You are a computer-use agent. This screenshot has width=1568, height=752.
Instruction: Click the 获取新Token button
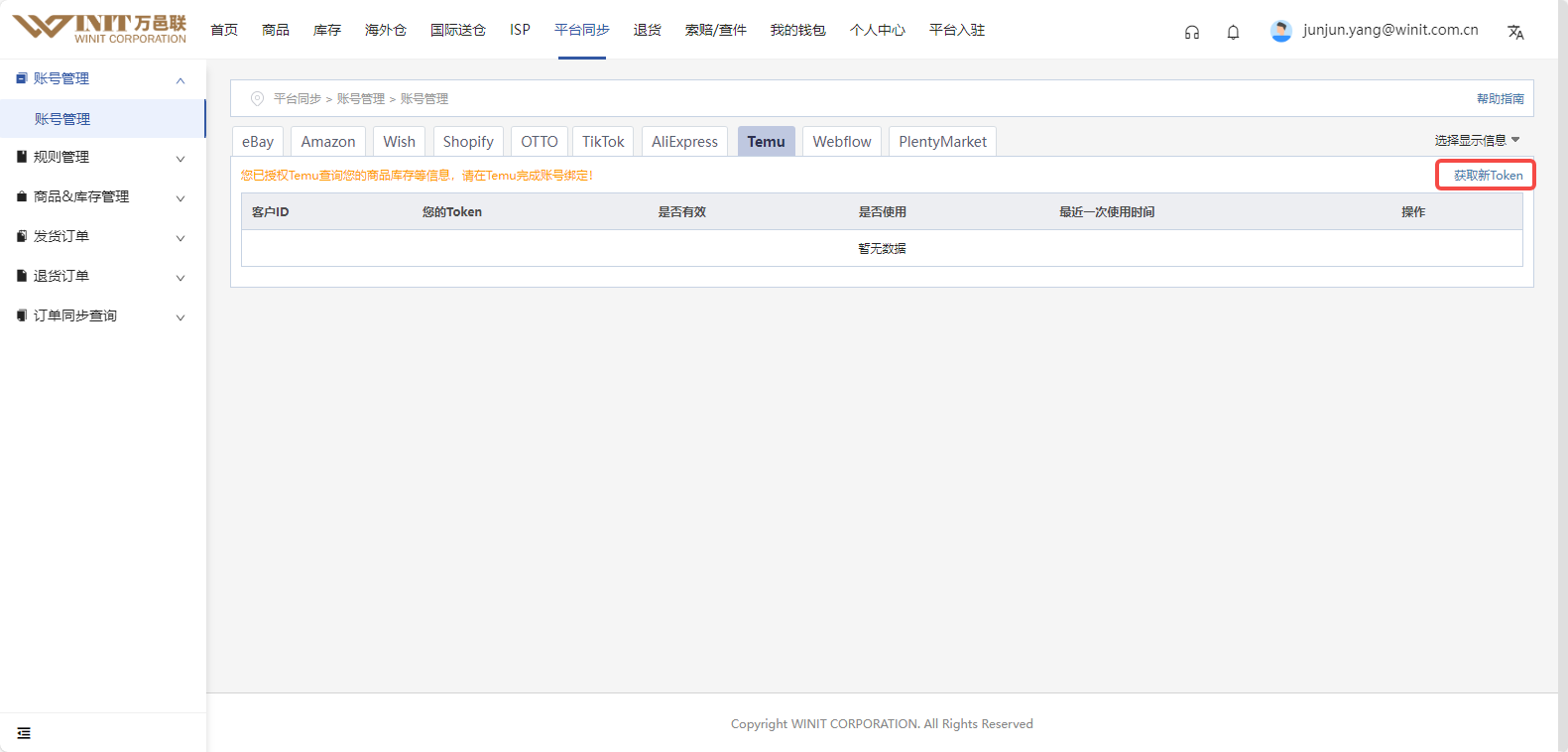tap(1488, 175)
